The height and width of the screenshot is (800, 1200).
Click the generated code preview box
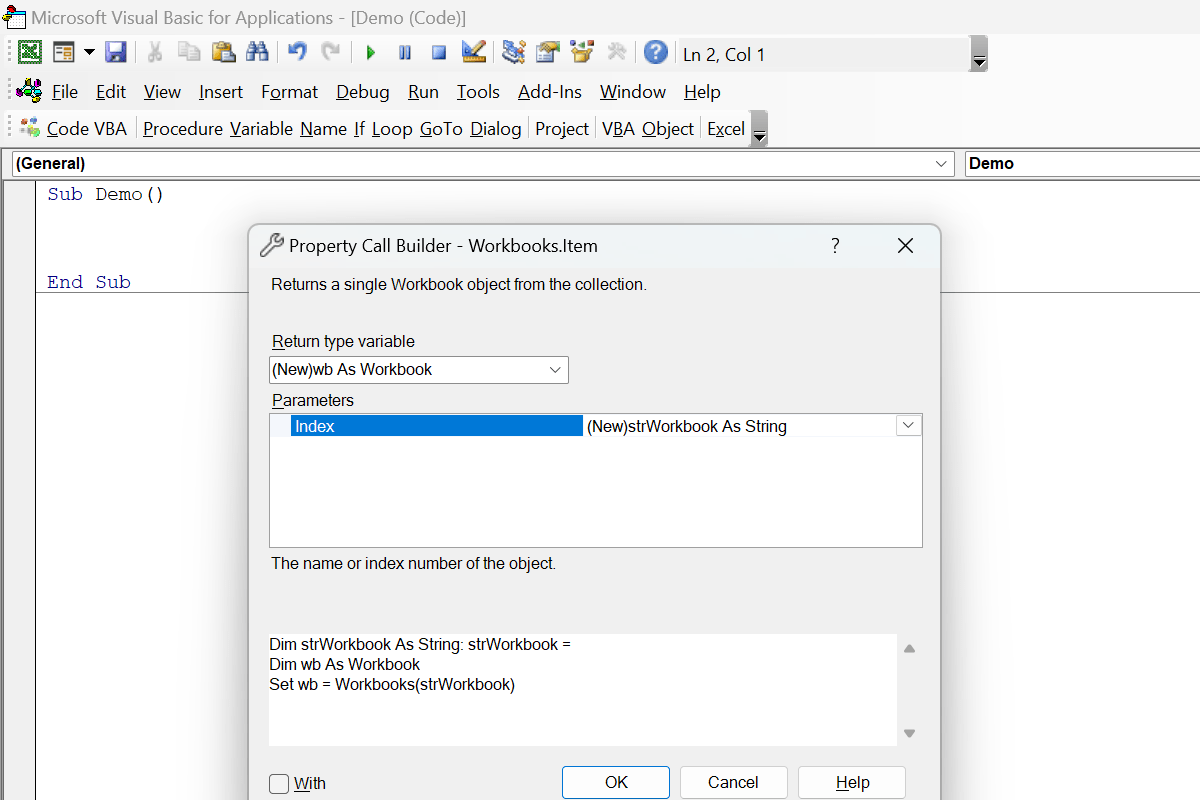click(583, 690)
